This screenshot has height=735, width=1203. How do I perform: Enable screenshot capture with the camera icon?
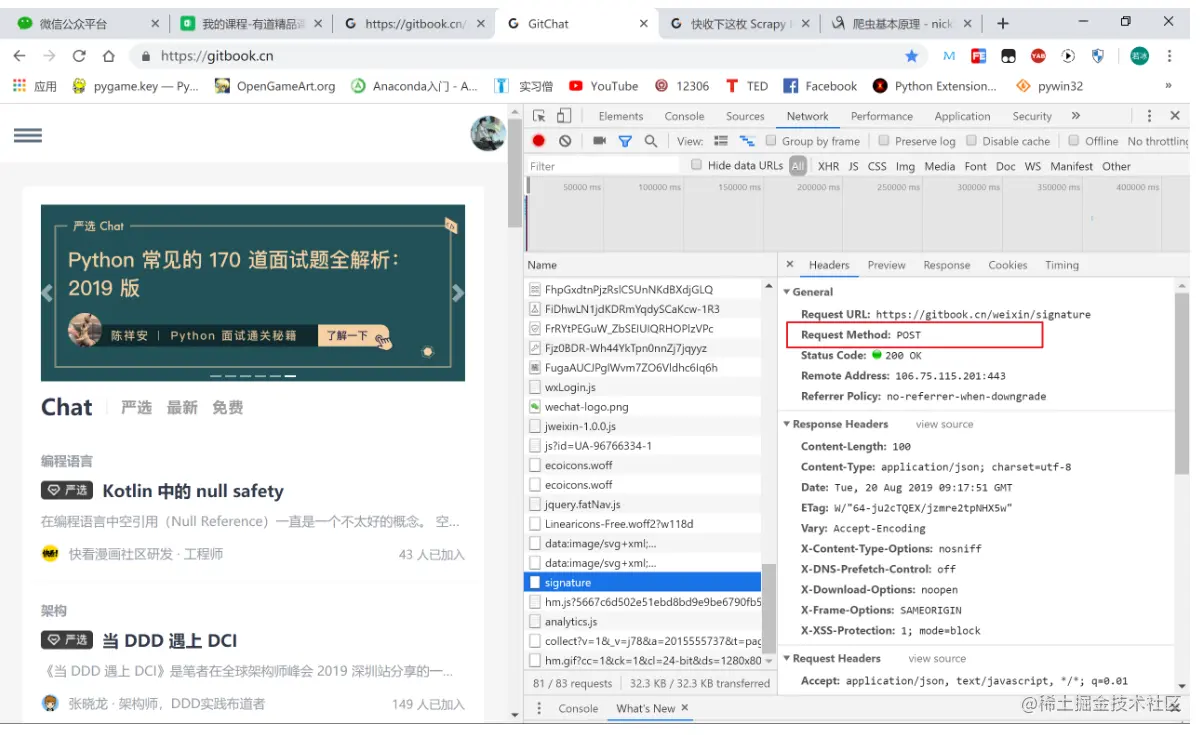(598, 141)
